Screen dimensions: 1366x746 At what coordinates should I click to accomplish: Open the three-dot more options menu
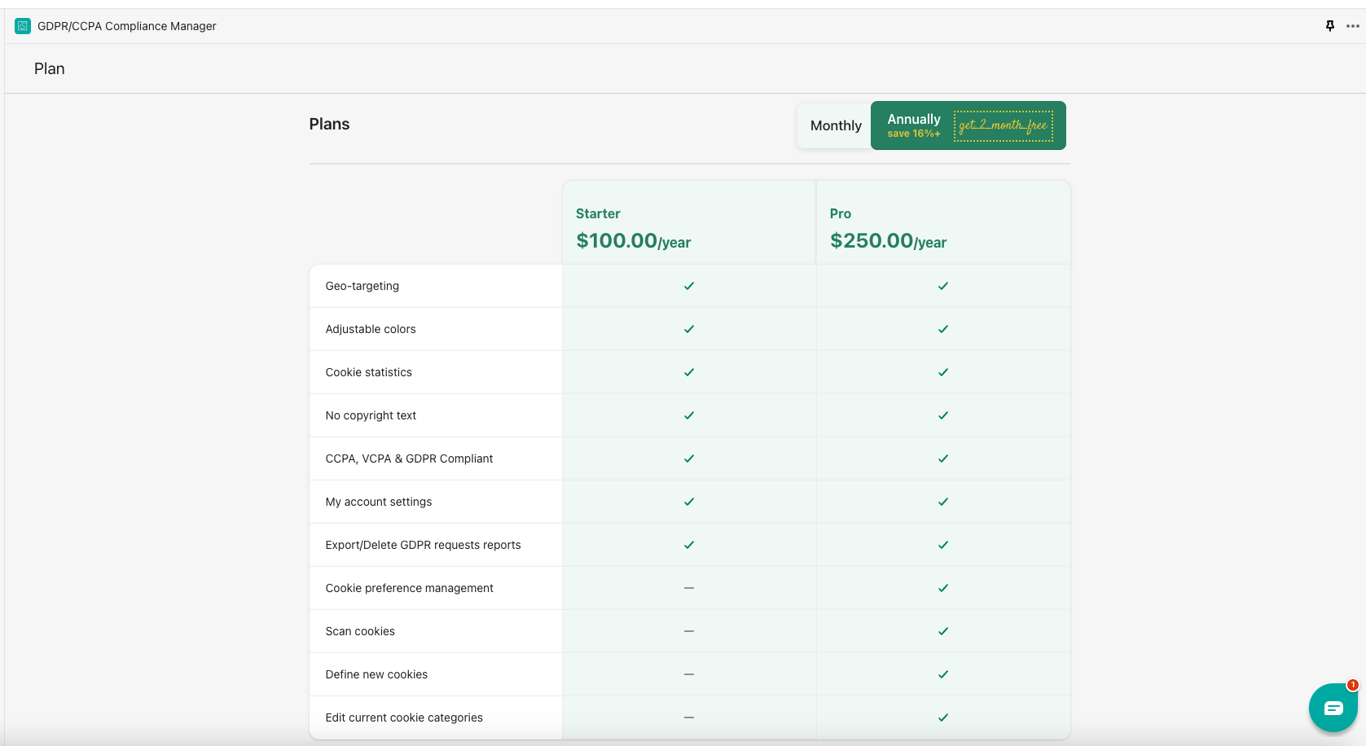[x=1352, y=26]
